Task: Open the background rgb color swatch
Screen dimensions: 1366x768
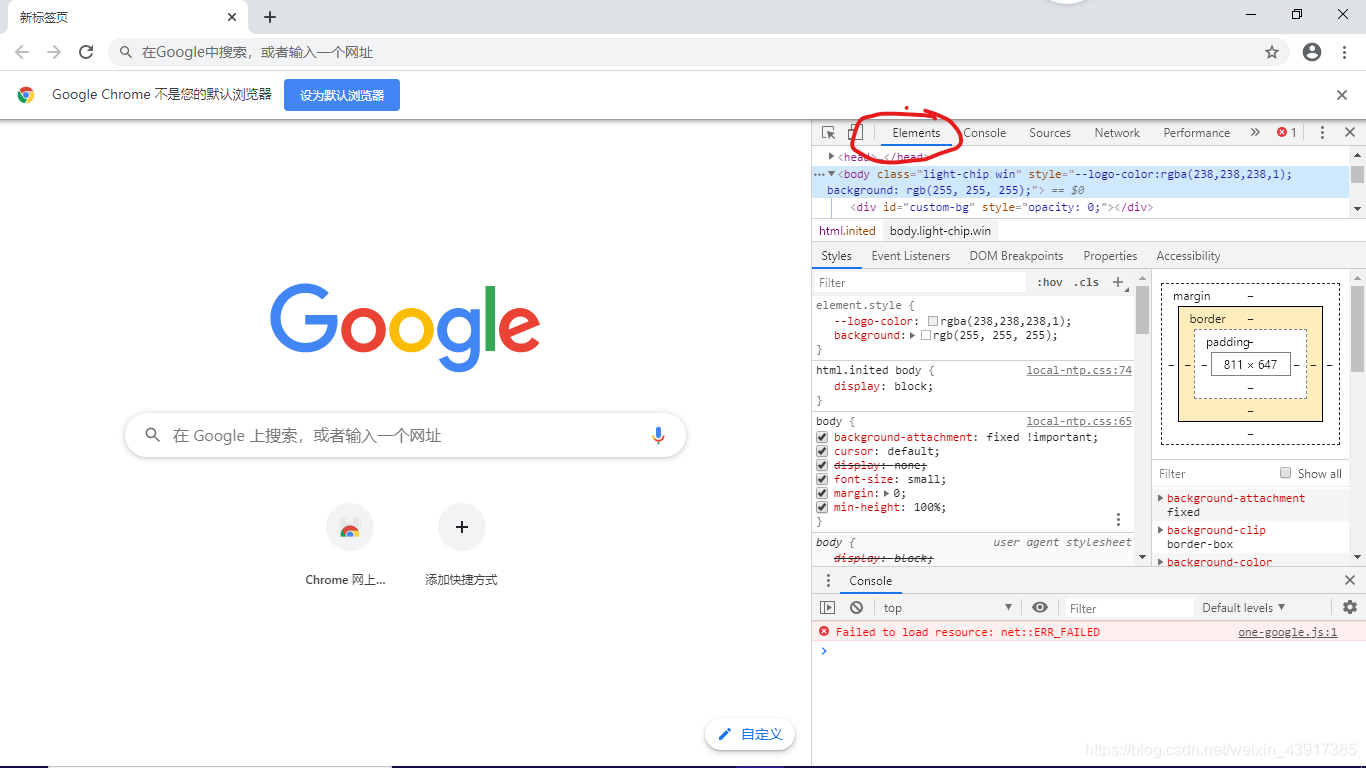Action: [x=926, y=336]
